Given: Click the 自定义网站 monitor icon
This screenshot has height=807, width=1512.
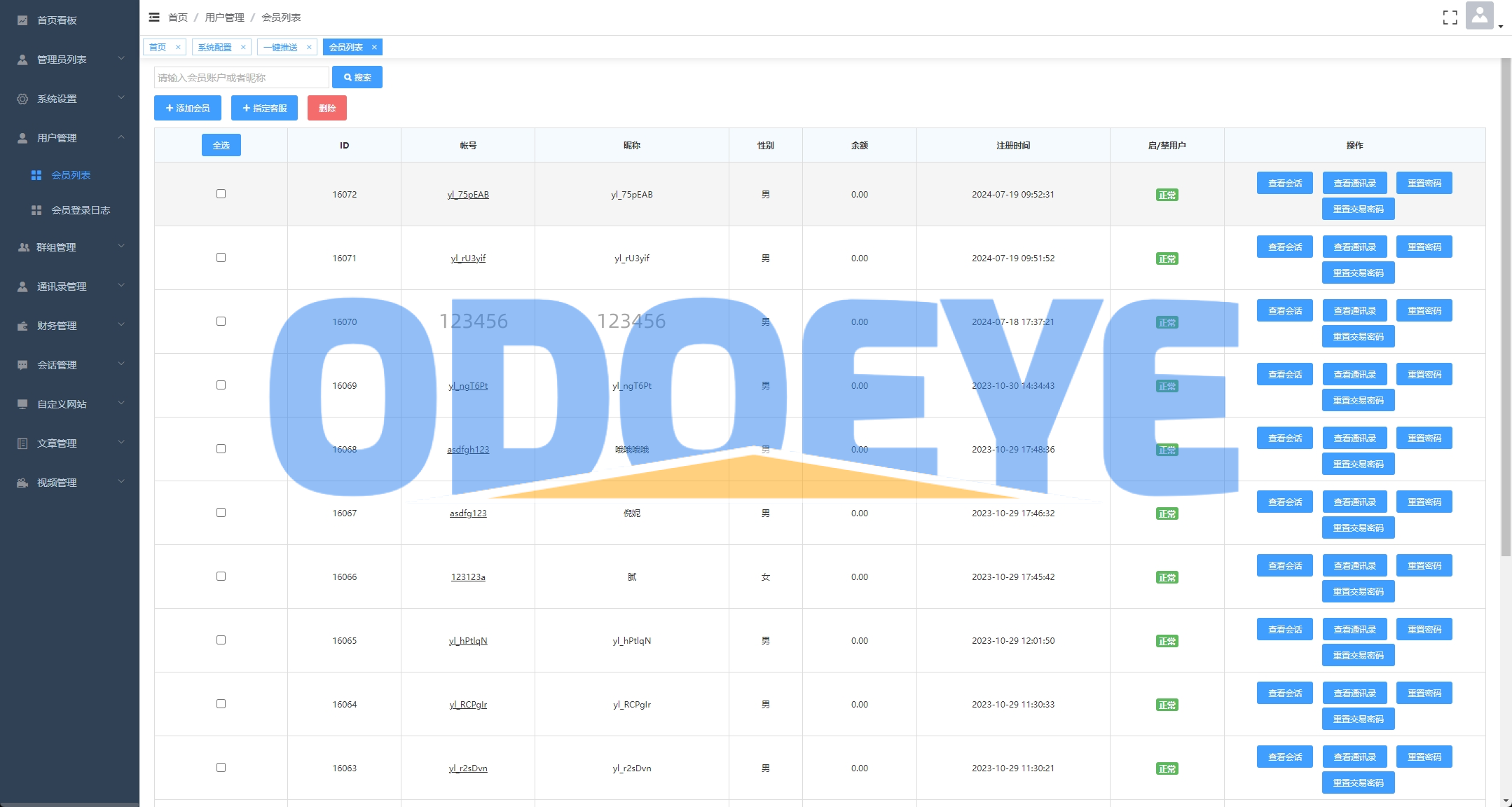Looking at the screenshot, I should point(22,404).
